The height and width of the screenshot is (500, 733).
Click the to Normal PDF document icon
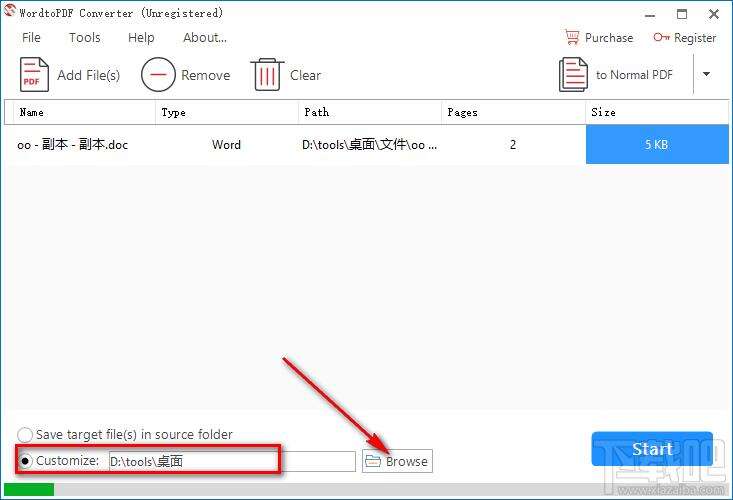573,74
